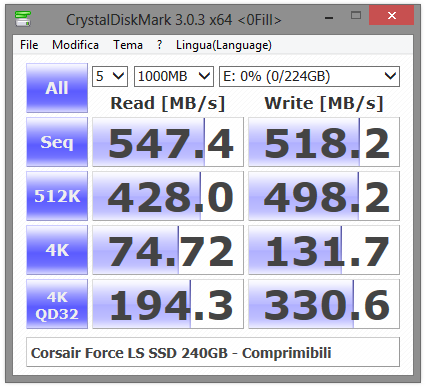Expand the test count dropdown showing 5
The height and width of the screenshot is (391, 427).
[x=110, y=76]
